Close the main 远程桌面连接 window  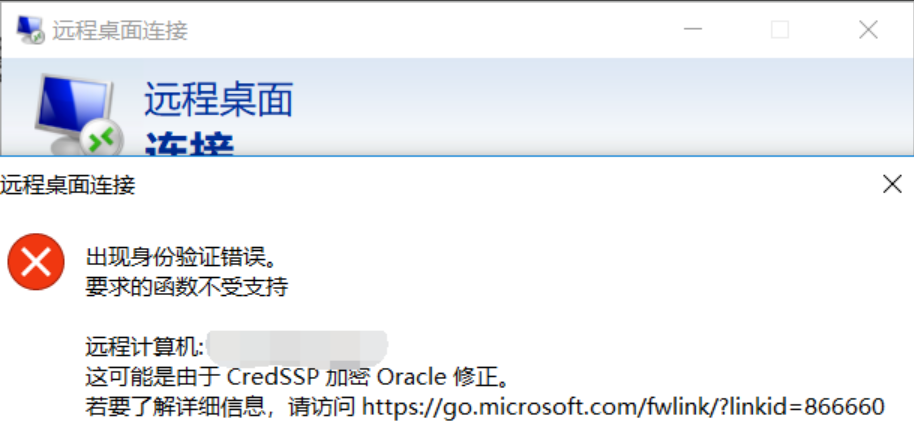pyautogui.click(x=868, y=30)
